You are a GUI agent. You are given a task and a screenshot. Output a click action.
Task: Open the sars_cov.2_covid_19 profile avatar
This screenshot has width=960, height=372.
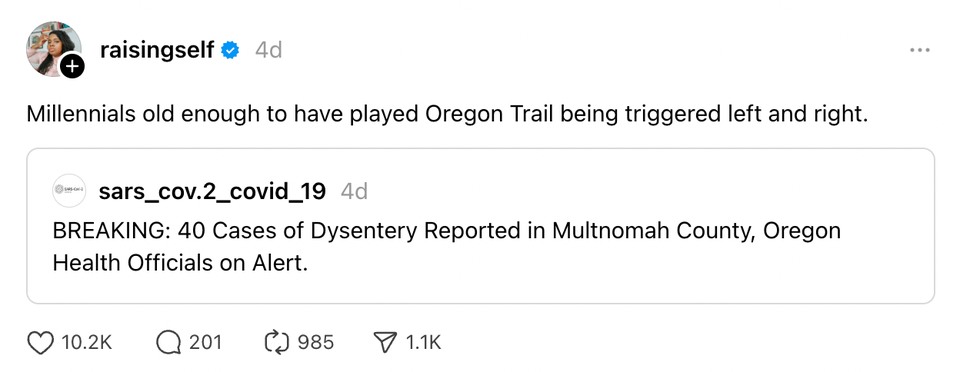pos(69,191)
